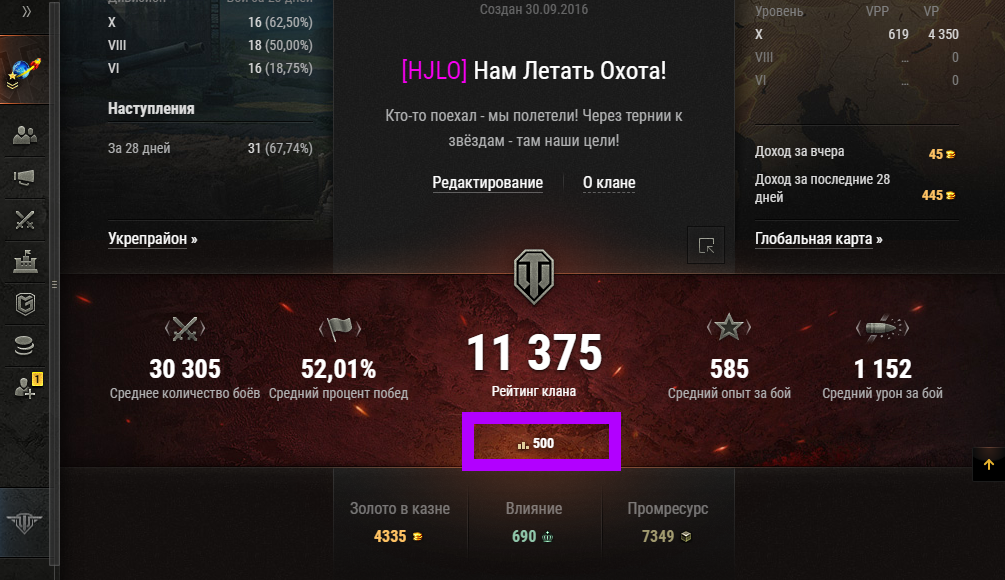The image size is (1005, 580).
Task: Open the clan treasury coins icon
Action: 24,345
